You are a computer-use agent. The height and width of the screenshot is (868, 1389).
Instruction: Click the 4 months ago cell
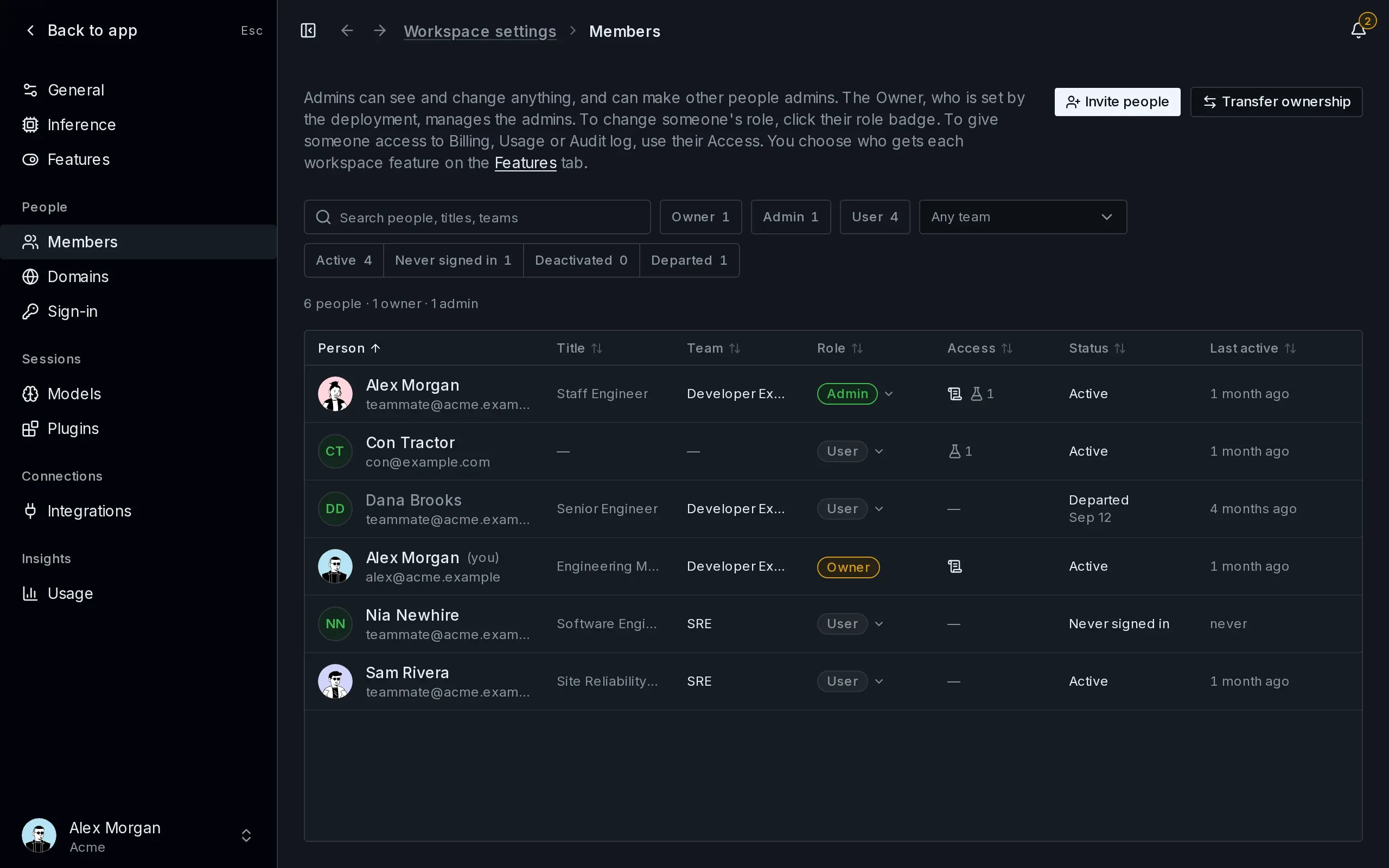click(1253, 509)
